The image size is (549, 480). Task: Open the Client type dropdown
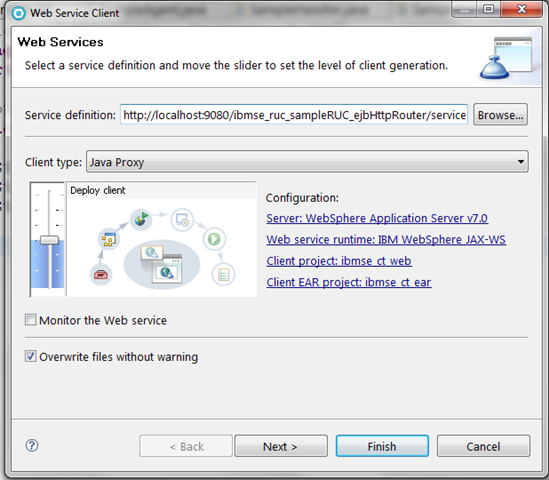click(307, 162)
